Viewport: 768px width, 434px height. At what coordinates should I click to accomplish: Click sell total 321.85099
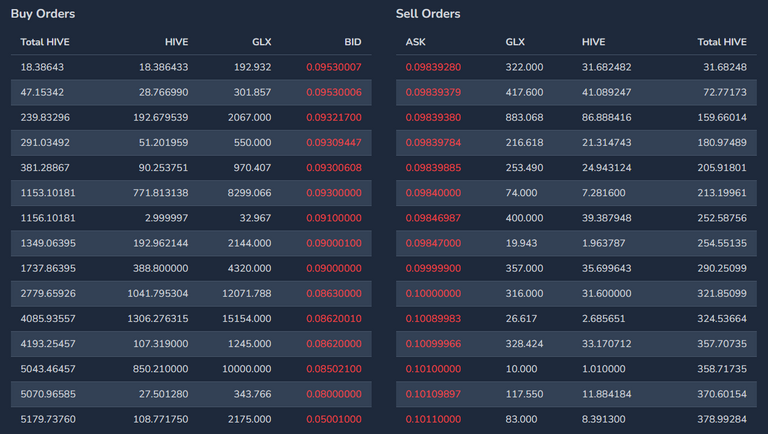(722, 293)
